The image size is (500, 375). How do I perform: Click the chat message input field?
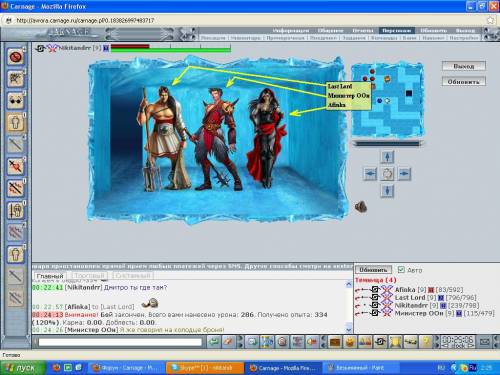120,342
